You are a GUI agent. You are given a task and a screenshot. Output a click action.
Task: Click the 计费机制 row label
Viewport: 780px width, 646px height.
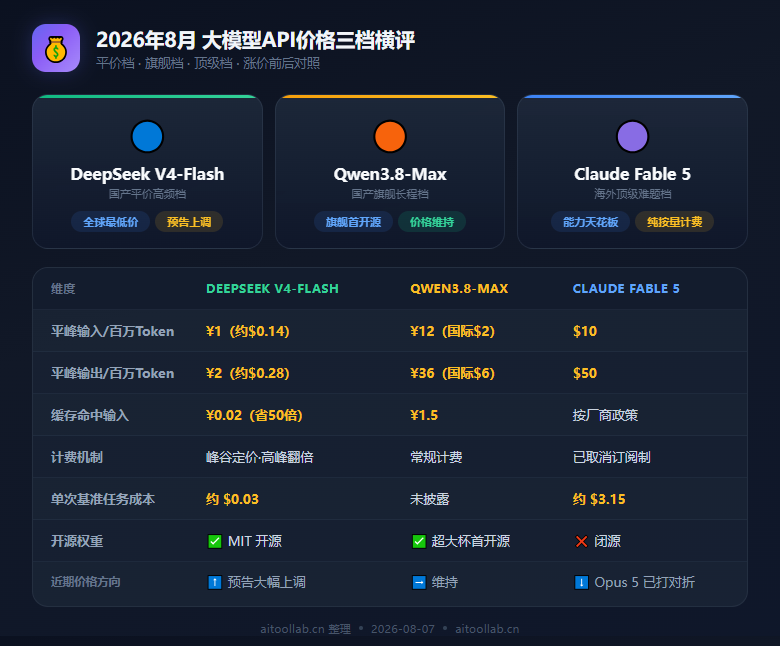(x=77, y=457)
